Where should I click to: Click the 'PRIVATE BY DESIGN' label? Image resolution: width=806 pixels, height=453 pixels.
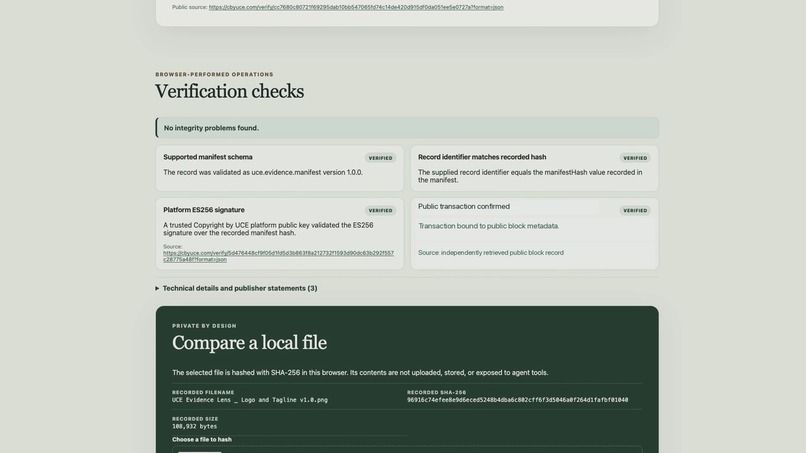coord(204,326)
